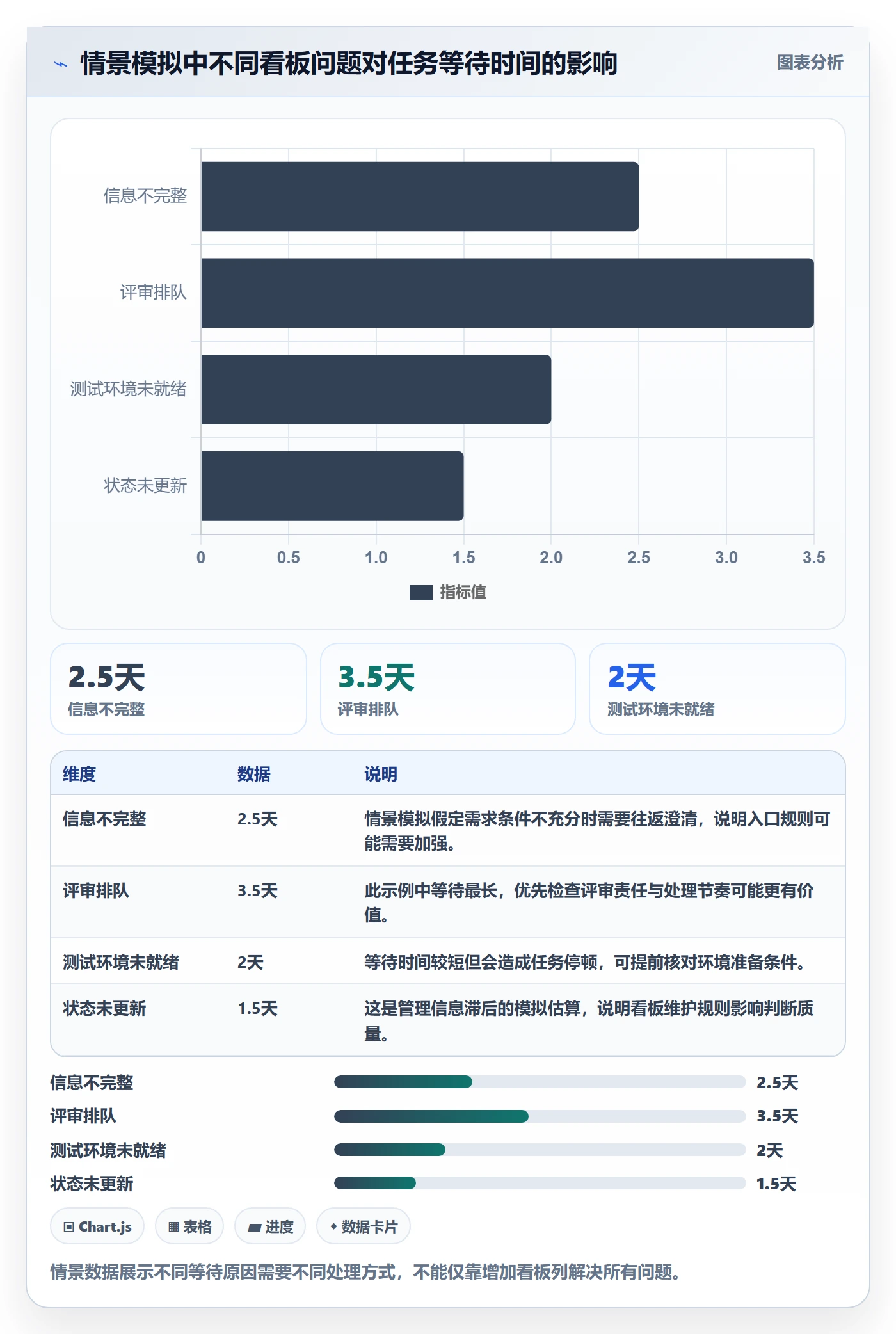This screenshot has height=1334, width=896.
Task: Open the 3.5天 评审排队 data card
Action: pos(448,689)
